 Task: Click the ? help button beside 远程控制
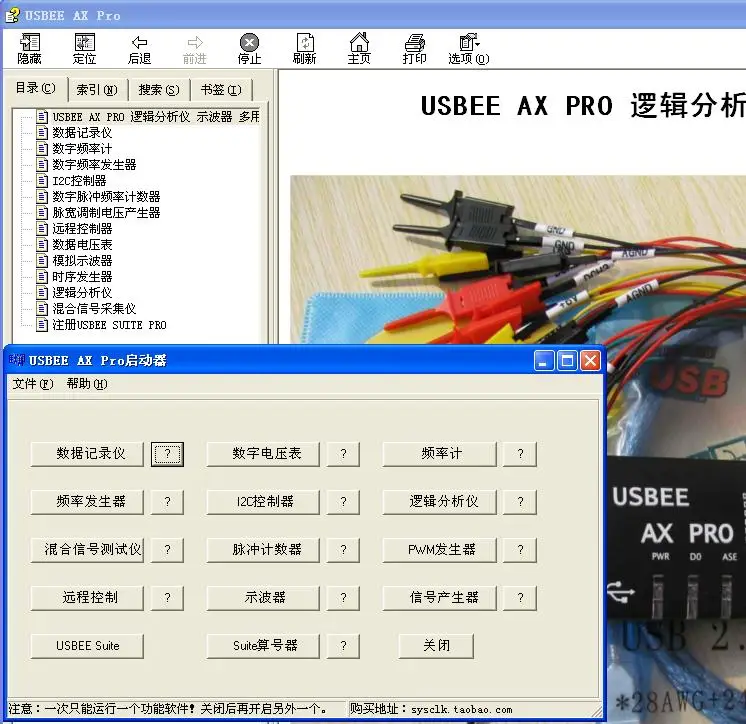point(167,598)
